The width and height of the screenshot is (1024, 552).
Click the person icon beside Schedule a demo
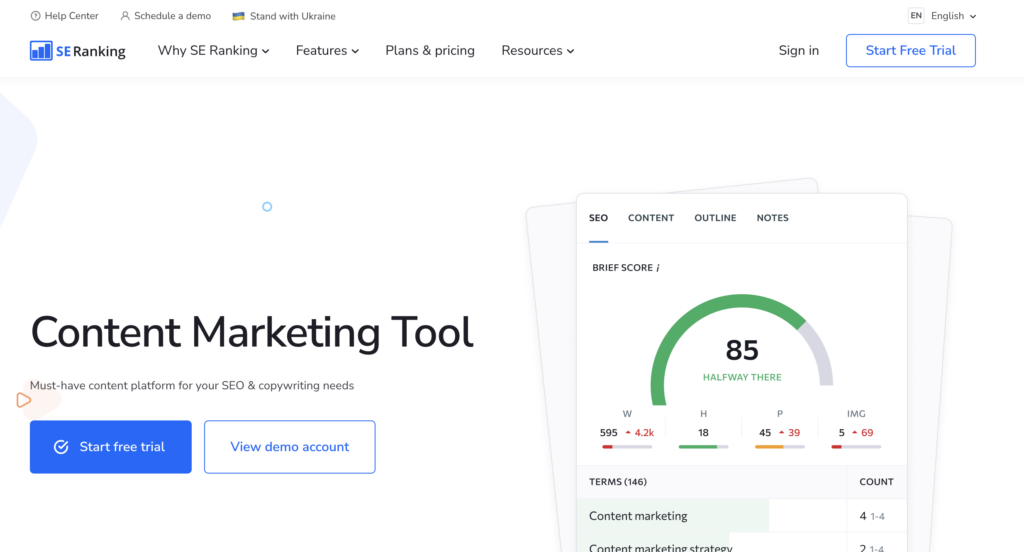[125, 16]
